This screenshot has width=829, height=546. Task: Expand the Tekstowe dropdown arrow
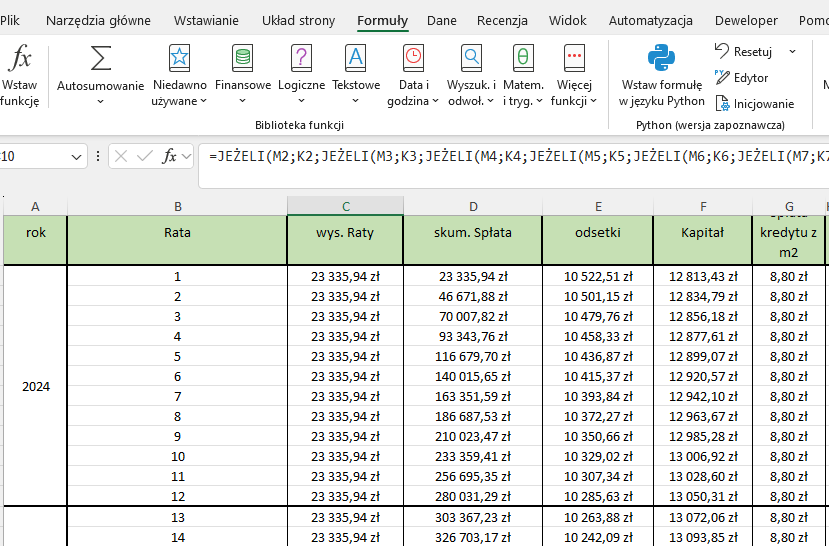coord(355,101)
